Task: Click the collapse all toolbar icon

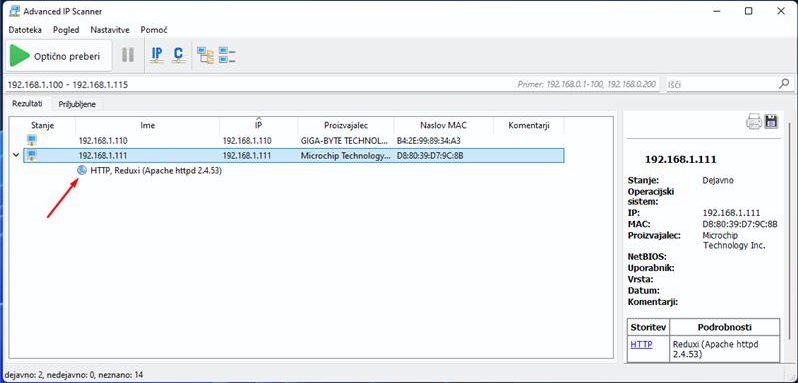Action: [227, 55]
